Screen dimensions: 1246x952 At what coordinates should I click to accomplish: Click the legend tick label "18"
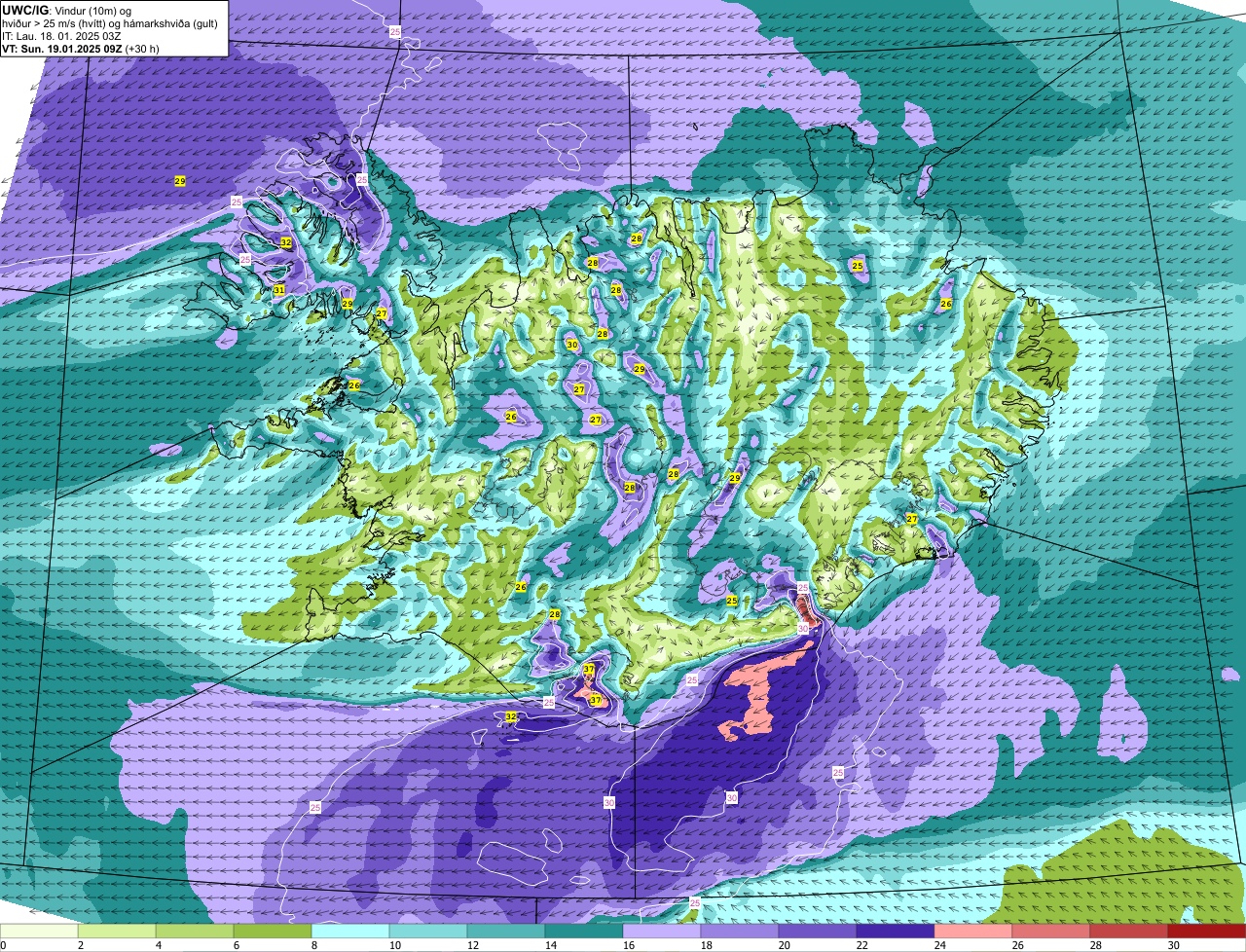tap(706, 945)
